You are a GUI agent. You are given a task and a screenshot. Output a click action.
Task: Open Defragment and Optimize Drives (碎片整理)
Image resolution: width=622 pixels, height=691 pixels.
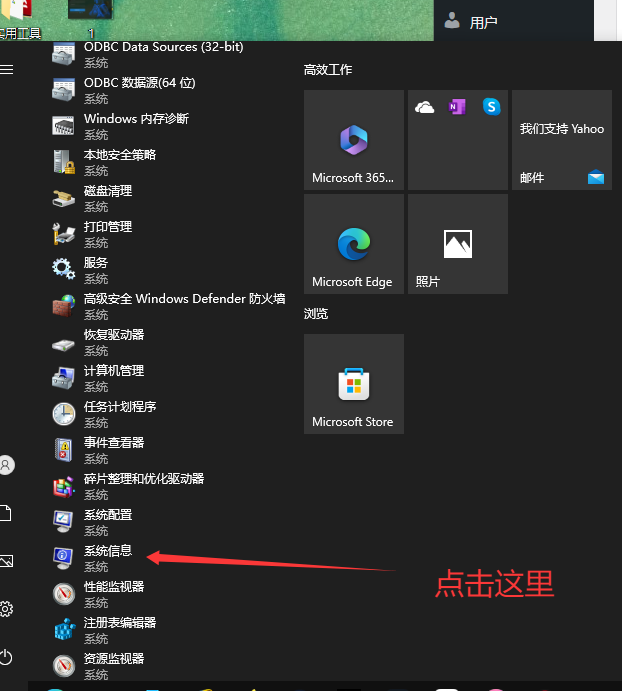tap(143, 479)
